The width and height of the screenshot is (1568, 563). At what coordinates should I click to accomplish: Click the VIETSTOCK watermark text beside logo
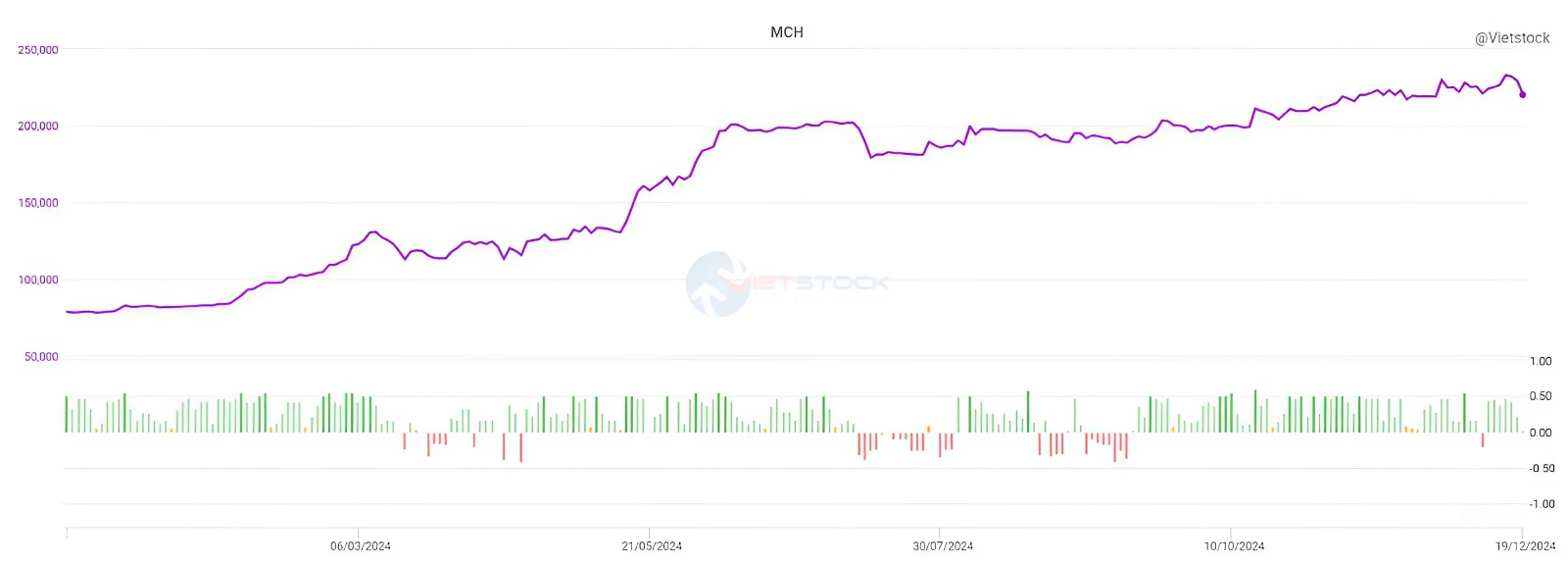819,283
